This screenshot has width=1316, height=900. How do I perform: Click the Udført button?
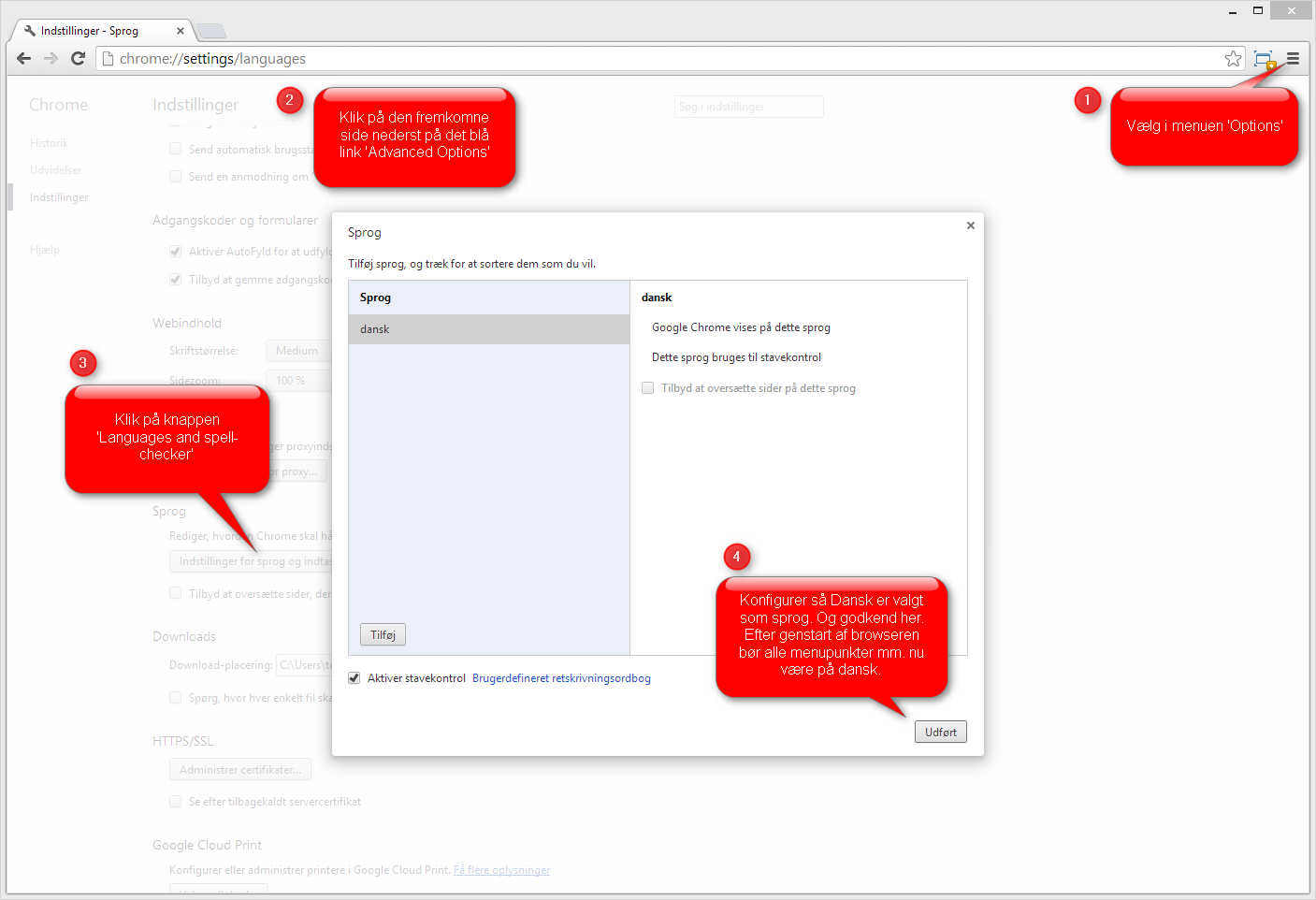pos(940,733)
